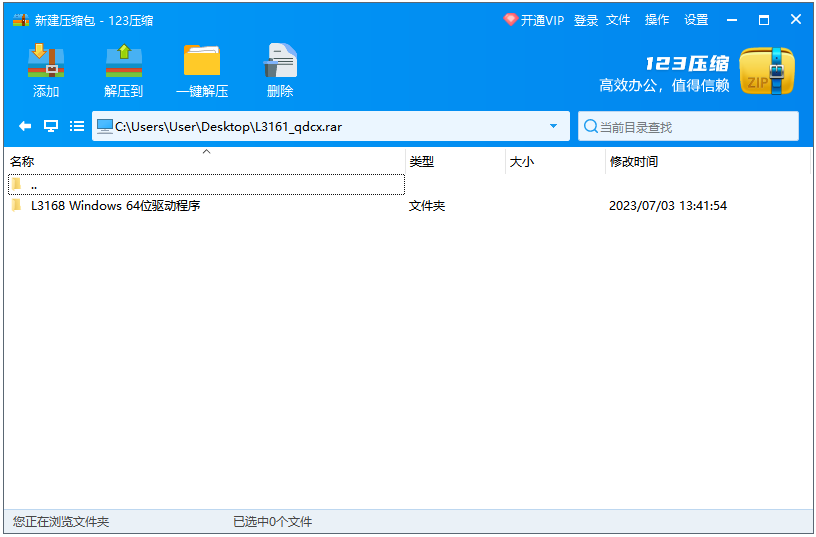Open the 设置 menu
The height and width of the screenshot is (537, 816).
tap(696, 20)
